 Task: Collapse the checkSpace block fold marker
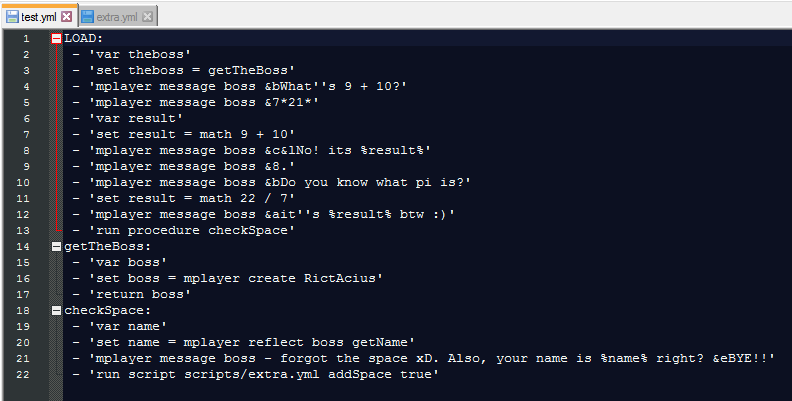[x=57, y=311]
